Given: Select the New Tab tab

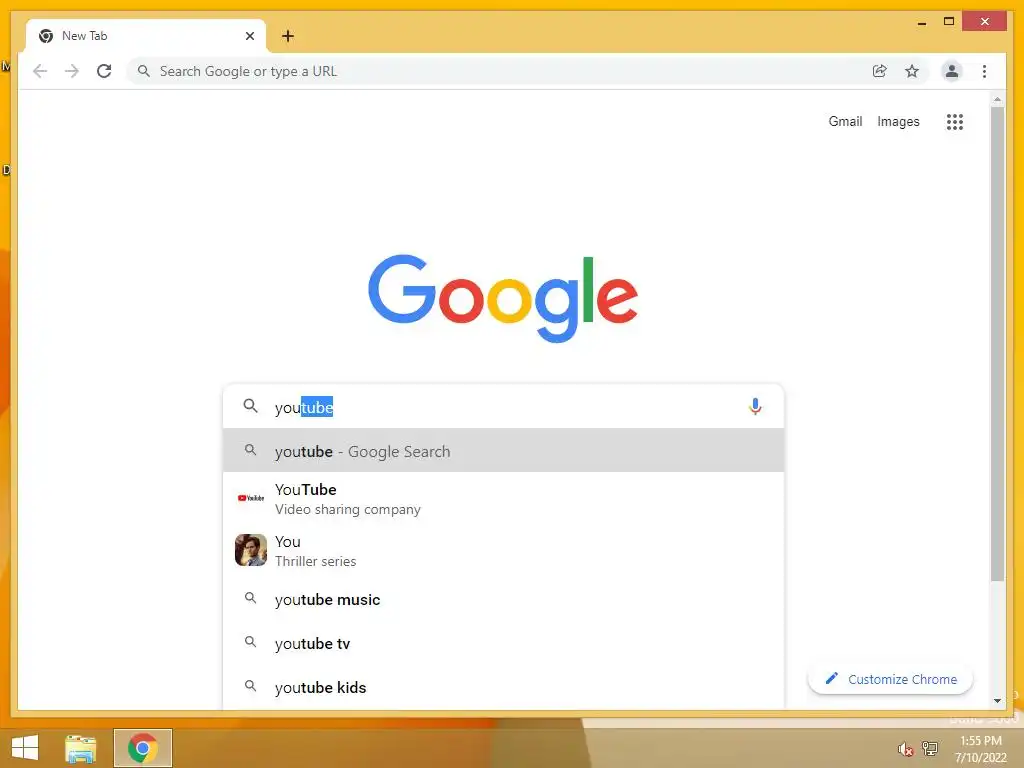Looking at the screenshot, I should coord(146,36).
